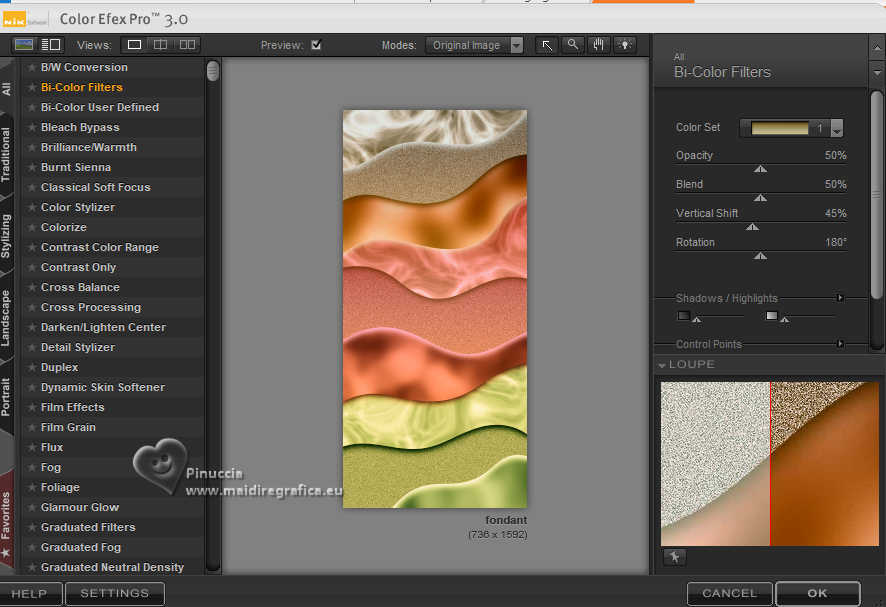
Task: Switch to single image view
Action: coord(134,45)
